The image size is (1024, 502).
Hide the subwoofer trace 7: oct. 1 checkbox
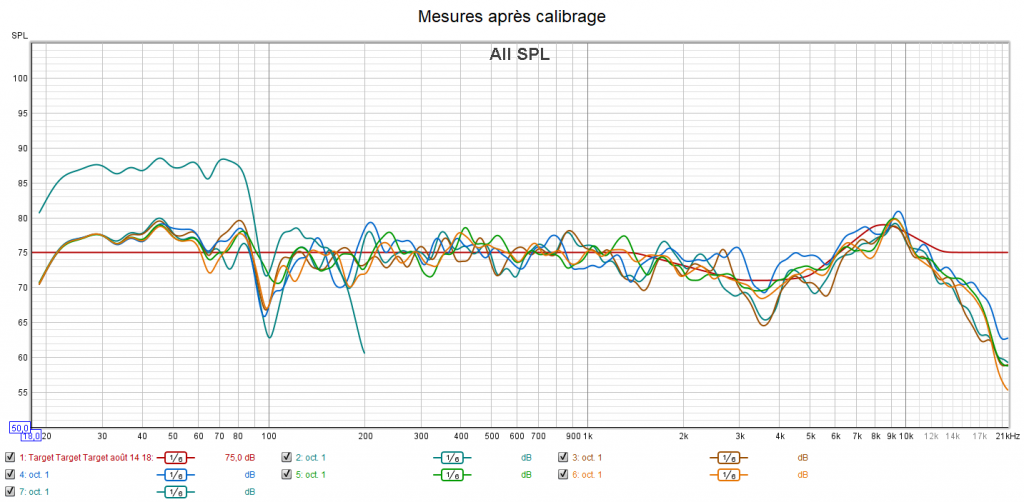click(10, 491)
